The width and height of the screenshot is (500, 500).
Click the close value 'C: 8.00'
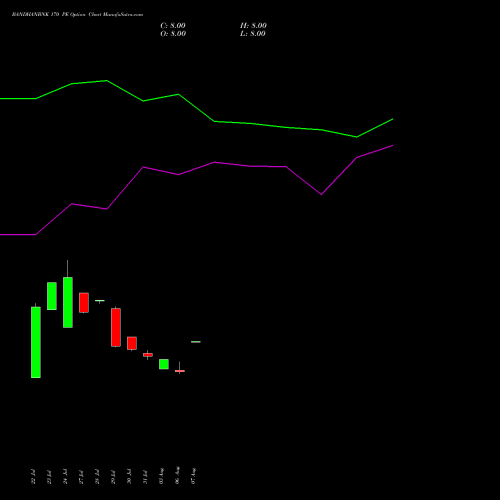(173, 26)
